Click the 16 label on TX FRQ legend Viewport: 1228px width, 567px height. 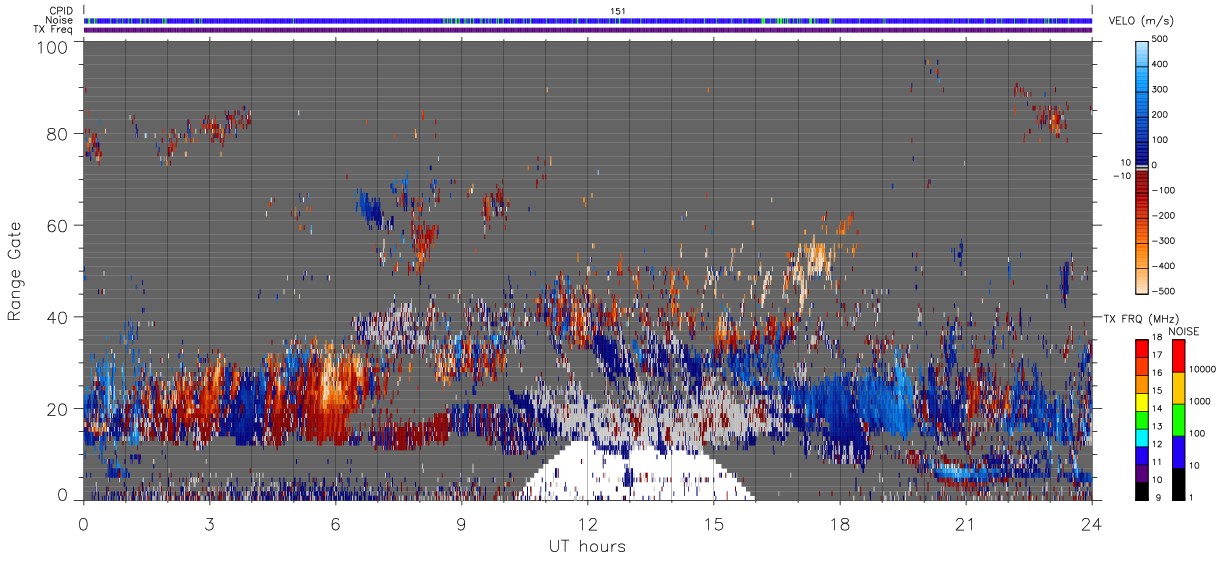tap(1157, 373)
